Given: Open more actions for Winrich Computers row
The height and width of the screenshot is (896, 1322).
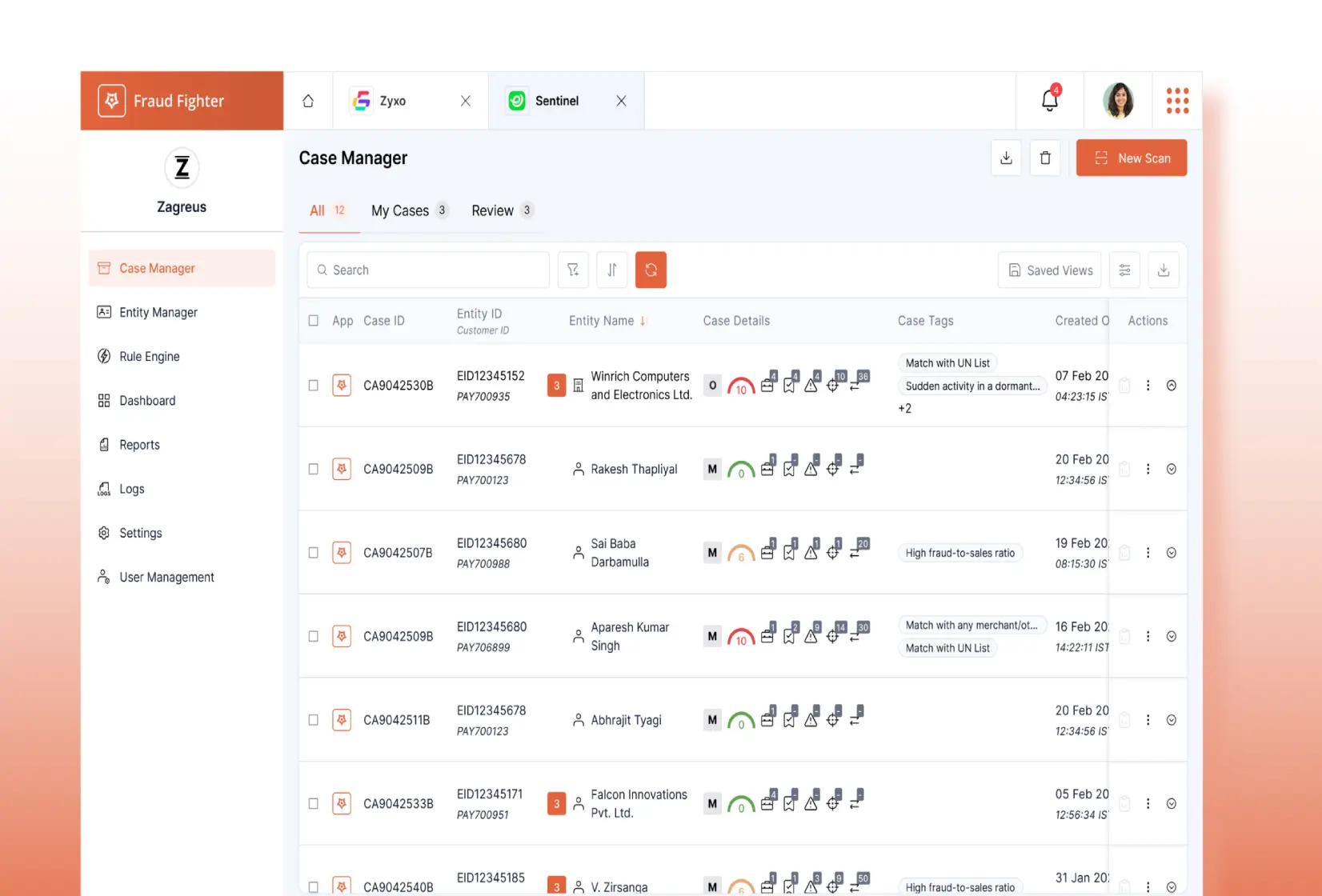Looking at the screenshot, I should tap(1148, 386).
